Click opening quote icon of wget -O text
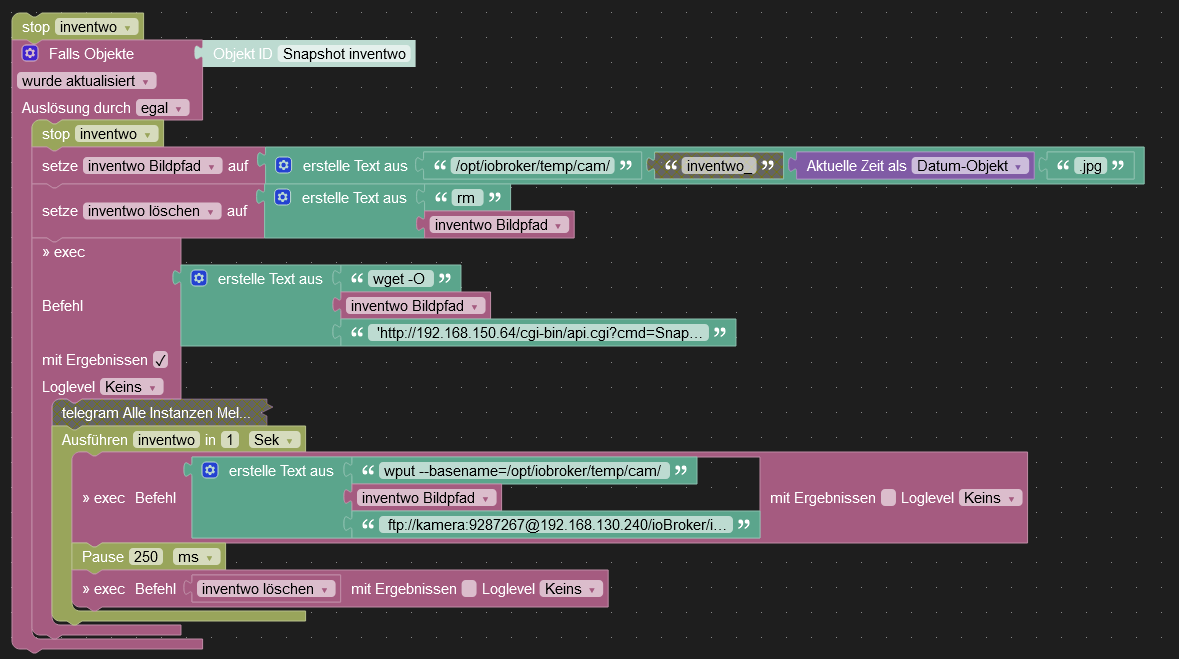The width and height of the screenshot is (1179, 659). pos(356,278)
